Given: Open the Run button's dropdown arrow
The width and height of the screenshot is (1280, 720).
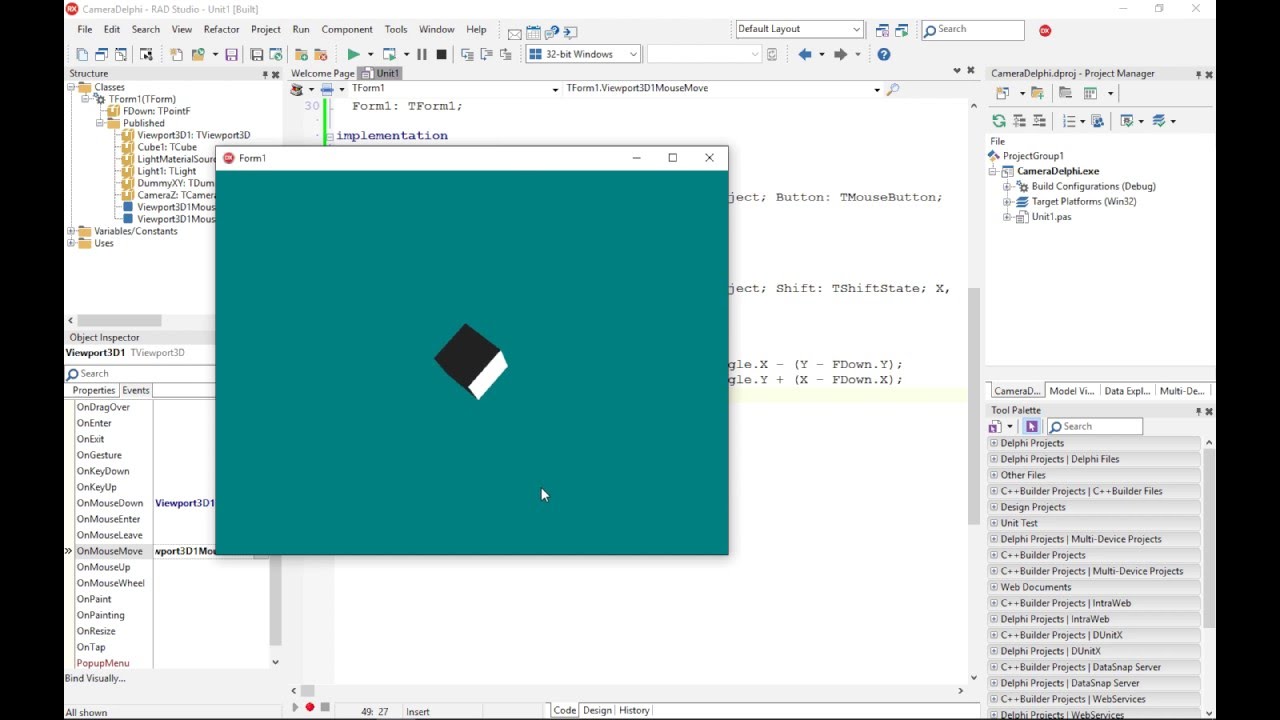Looking at the screenshot, I should click(370, 54).
